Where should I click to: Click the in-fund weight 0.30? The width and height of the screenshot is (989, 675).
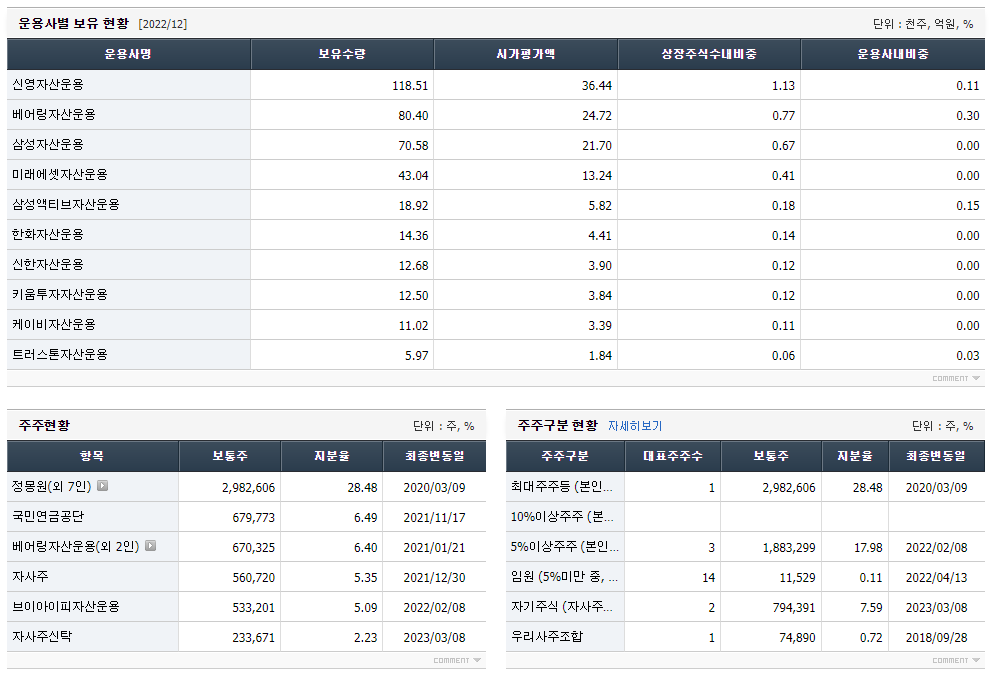pos(968,115)
